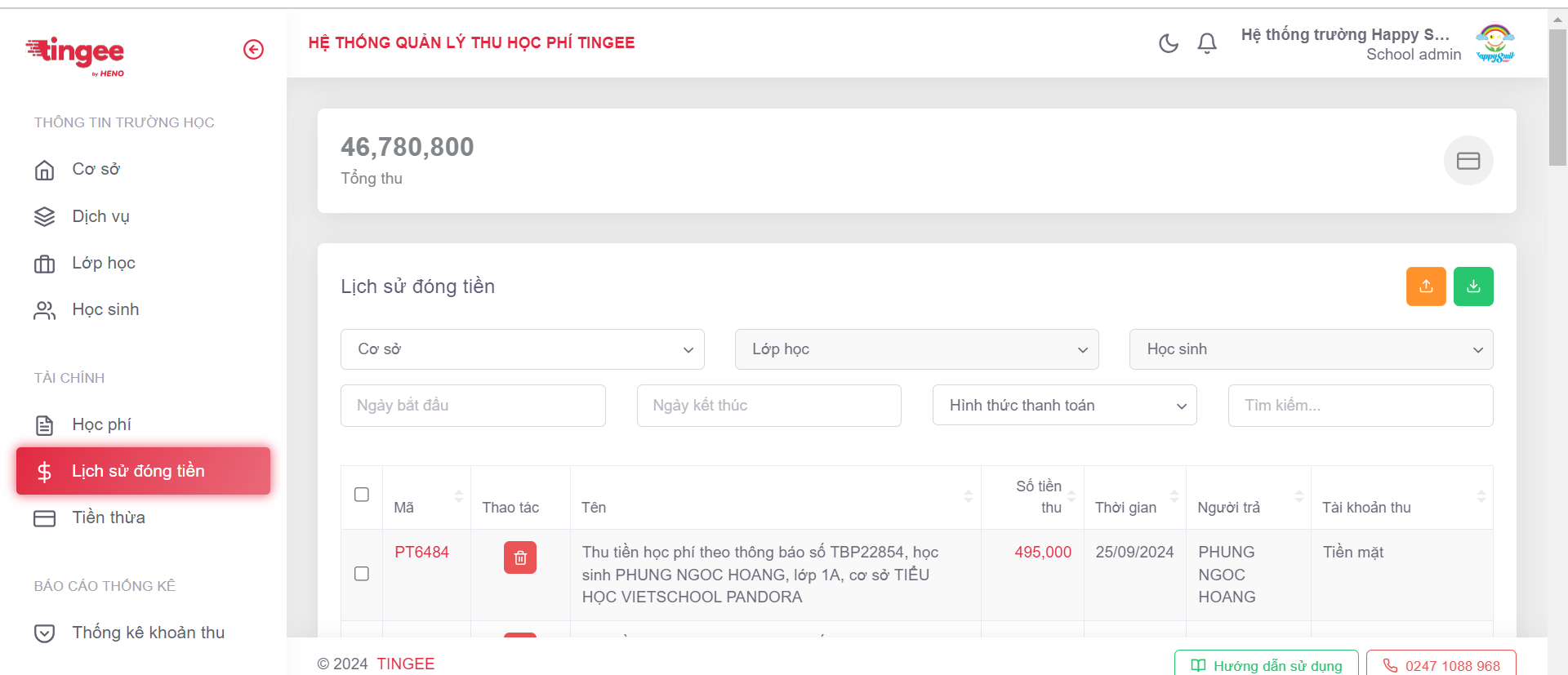Click the page vertical scrollbar
Viewport: 1568px width, 675px height.
coord(1557,98)
